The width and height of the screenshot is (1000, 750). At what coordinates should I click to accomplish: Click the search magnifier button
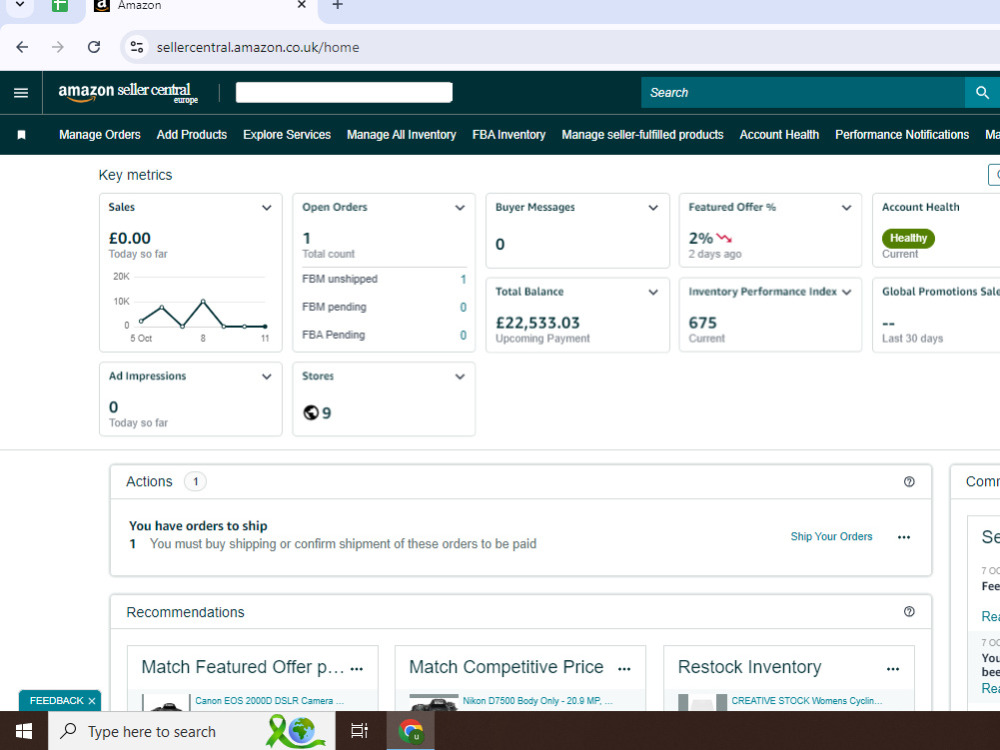coord(982,93)
